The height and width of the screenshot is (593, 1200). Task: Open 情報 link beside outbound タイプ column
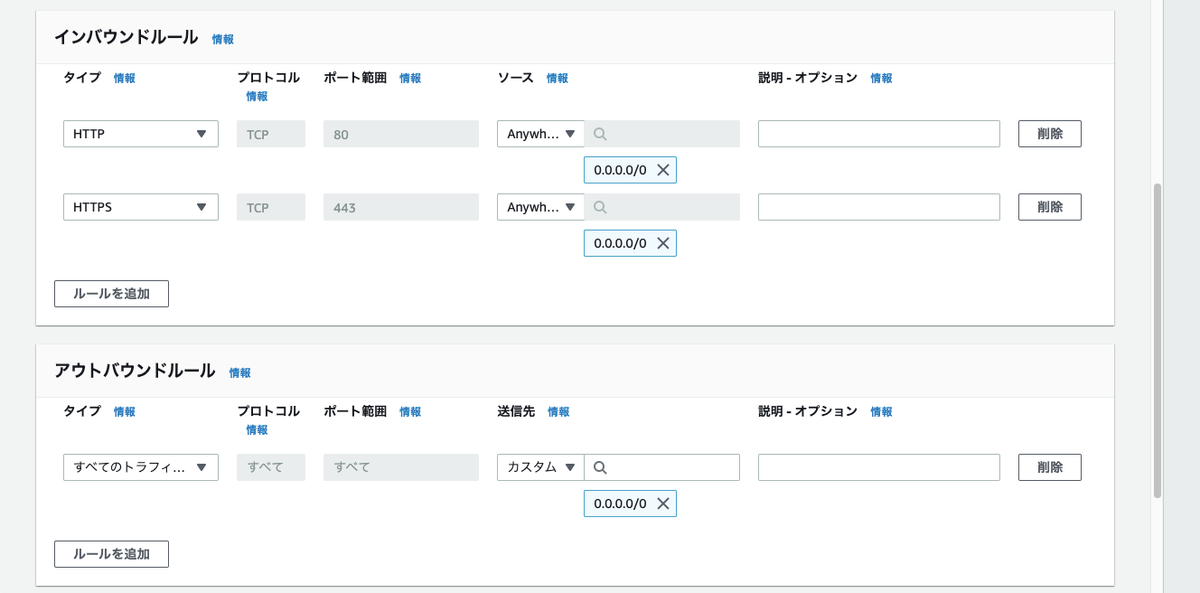click(125, 411)
